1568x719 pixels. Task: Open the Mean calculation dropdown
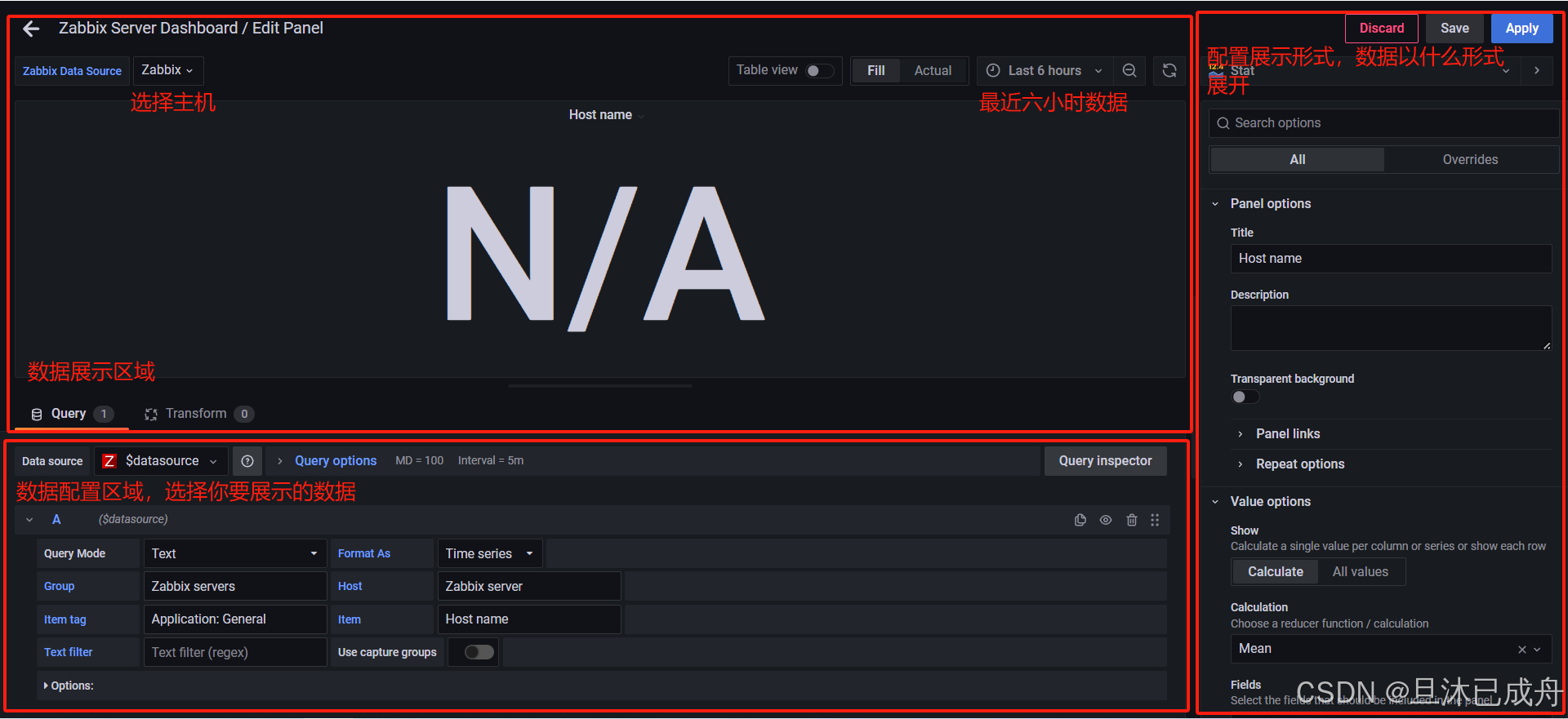1391,650
